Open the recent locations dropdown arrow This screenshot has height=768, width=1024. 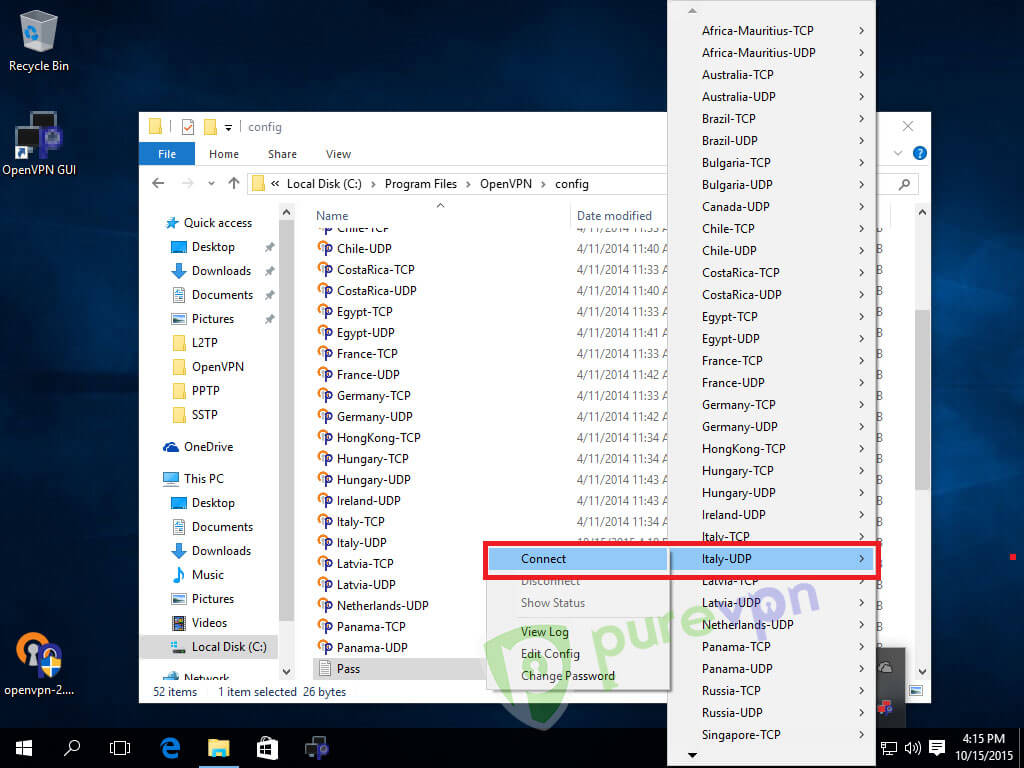pyautogui.click(x=211, y=184)
